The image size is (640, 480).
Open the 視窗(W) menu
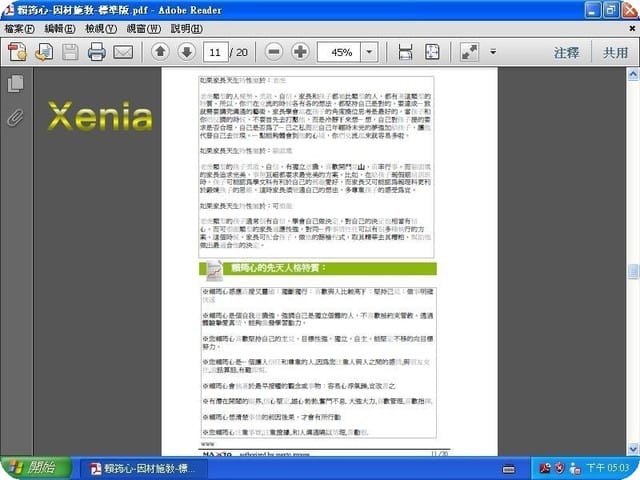point(144,29)
